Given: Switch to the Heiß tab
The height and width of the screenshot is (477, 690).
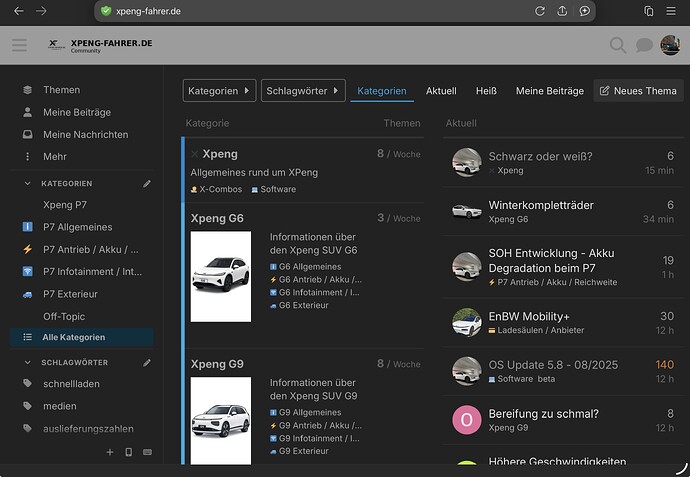Looking at the screenshot, I should [486, 91].
